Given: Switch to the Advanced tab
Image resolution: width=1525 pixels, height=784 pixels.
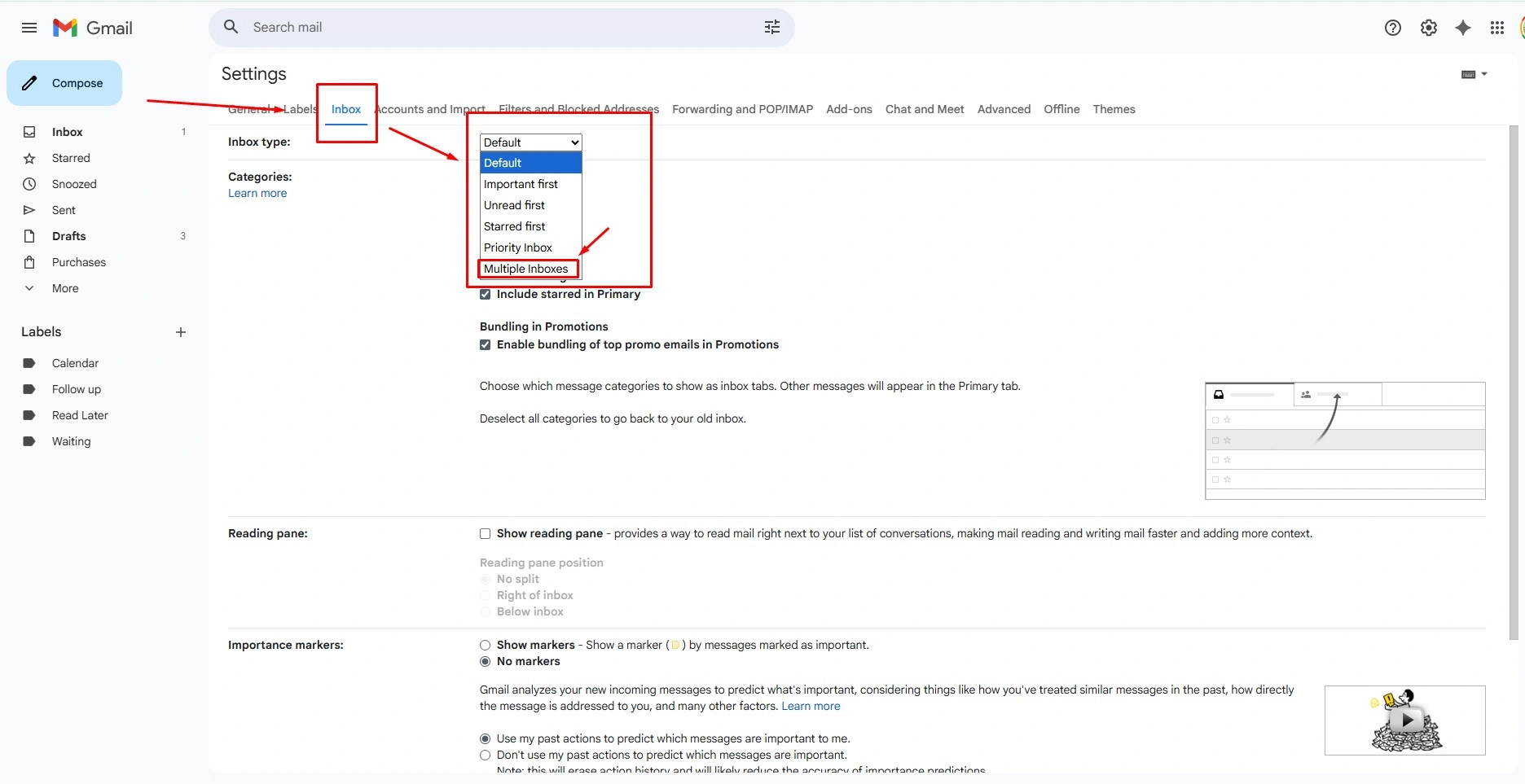Looking at the screenshot, I should tap(1004, 109).
